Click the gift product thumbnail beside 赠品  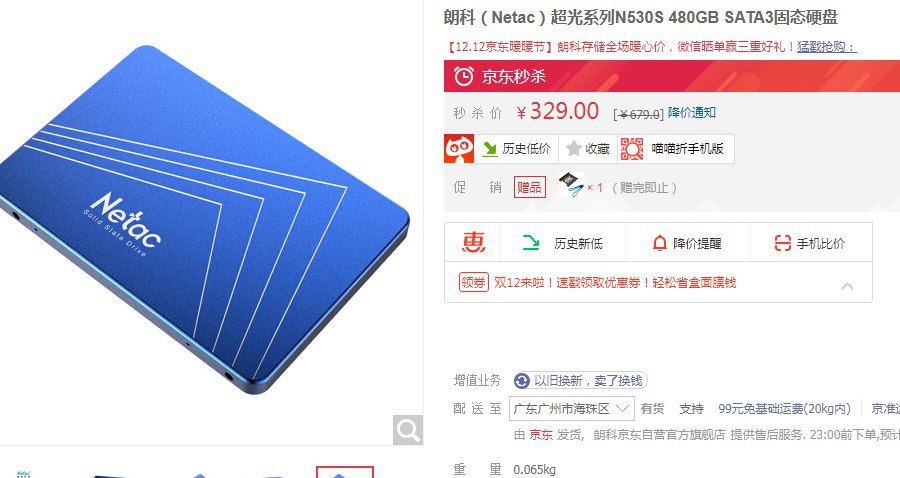coord(571,185)
